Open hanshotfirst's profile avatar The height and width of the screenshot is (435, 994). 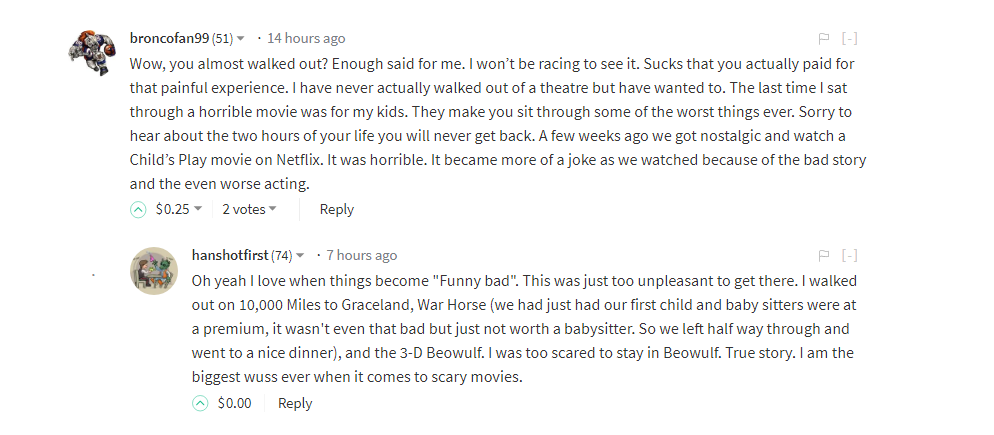click(x=155, y=270)
